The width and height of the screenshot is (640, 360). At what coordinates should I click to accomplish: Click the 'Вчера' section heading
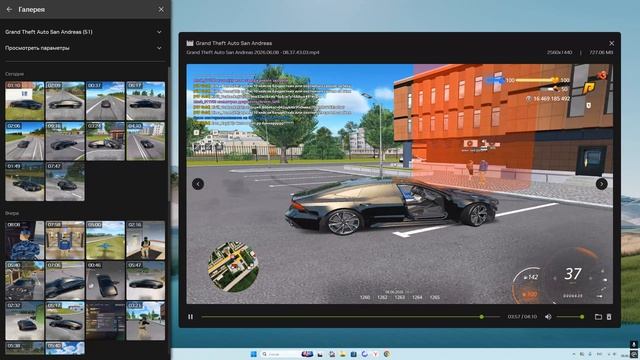pos(12,213)
